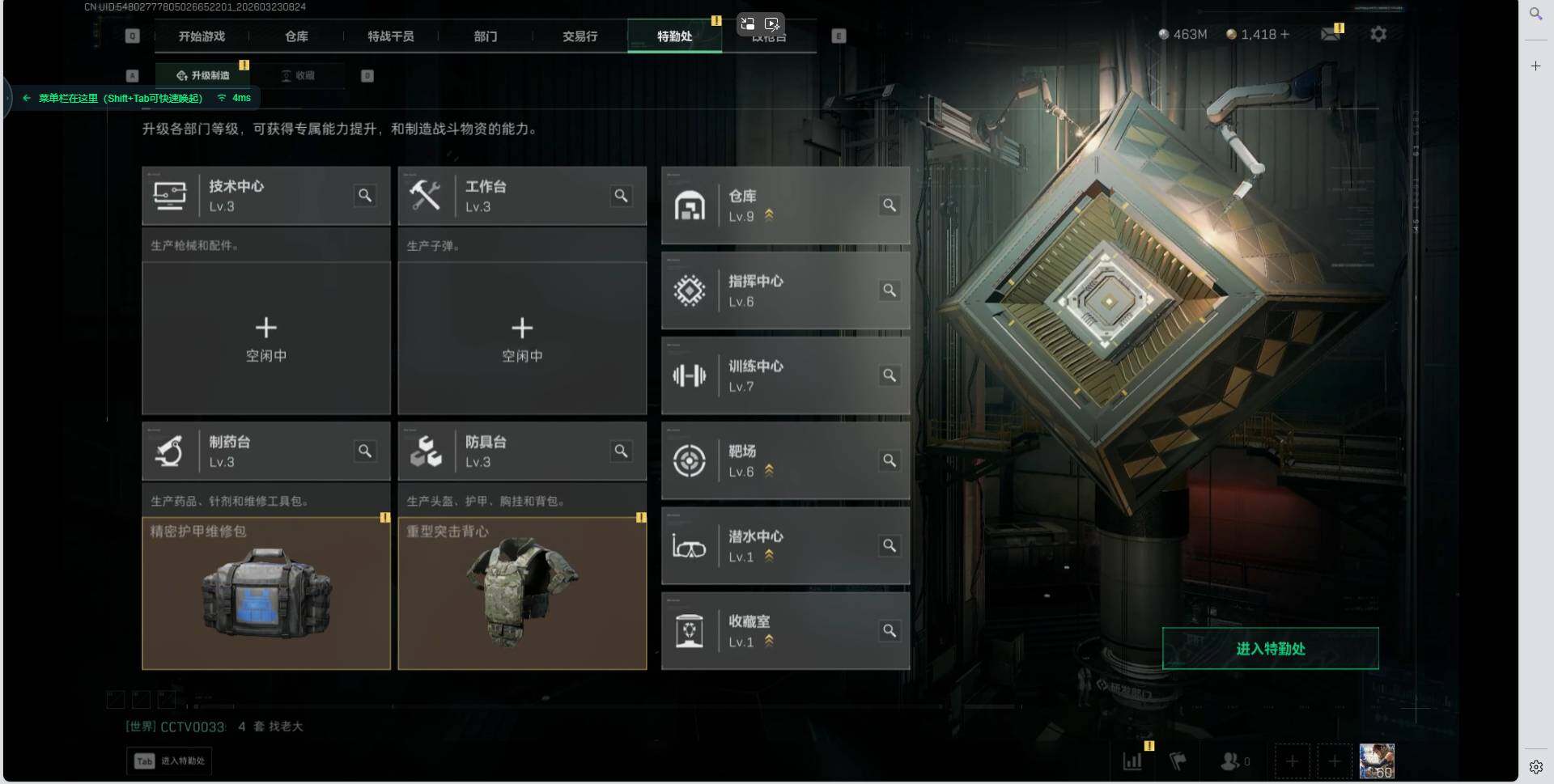
Task: Click the flag icon in bottom bar
Action: coord(1178,761)
